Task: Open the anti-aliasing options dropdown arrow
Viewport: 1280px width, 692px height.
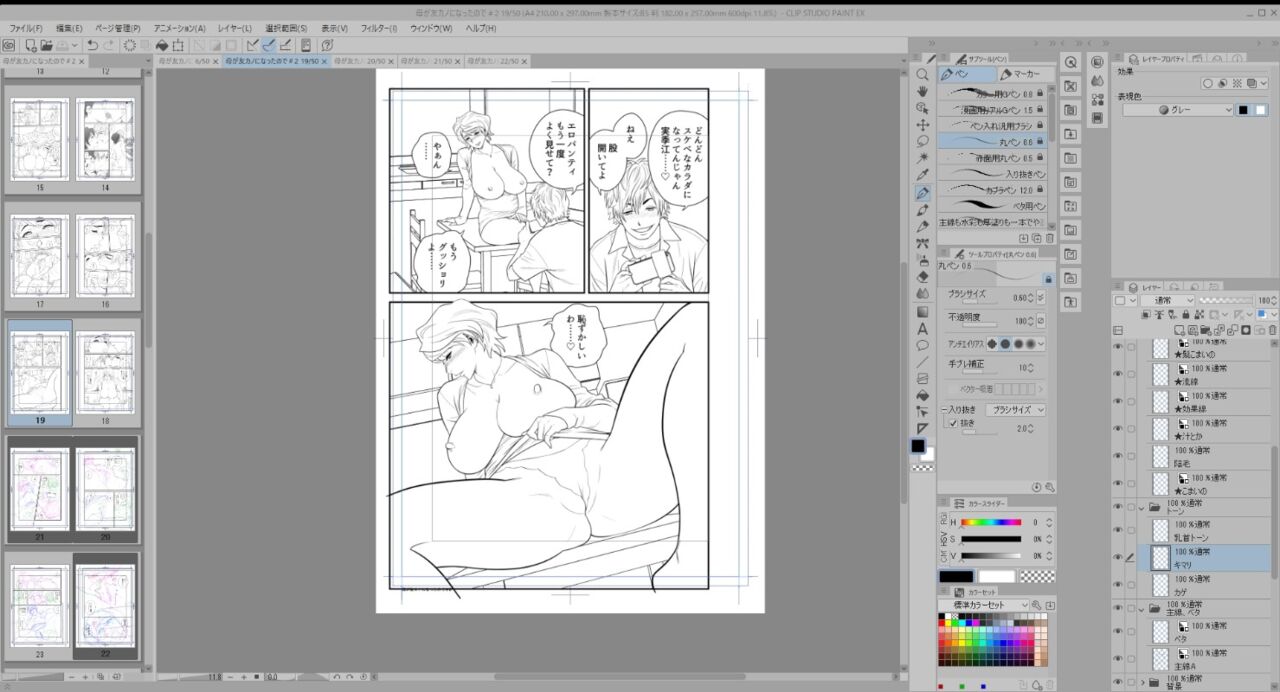Action: 1041,344
